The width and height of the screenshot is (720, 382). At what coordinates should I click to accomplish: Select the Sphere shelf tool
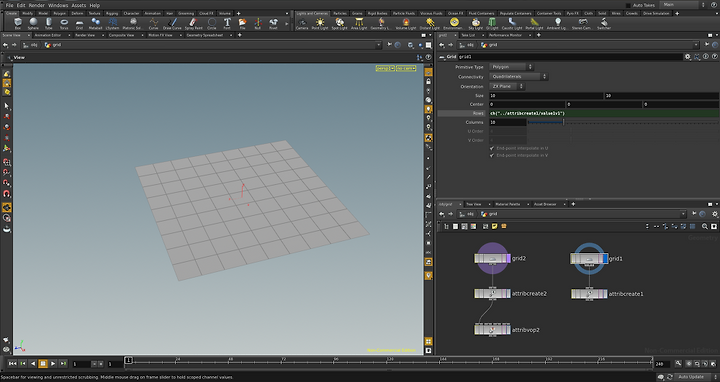point(33,23)
